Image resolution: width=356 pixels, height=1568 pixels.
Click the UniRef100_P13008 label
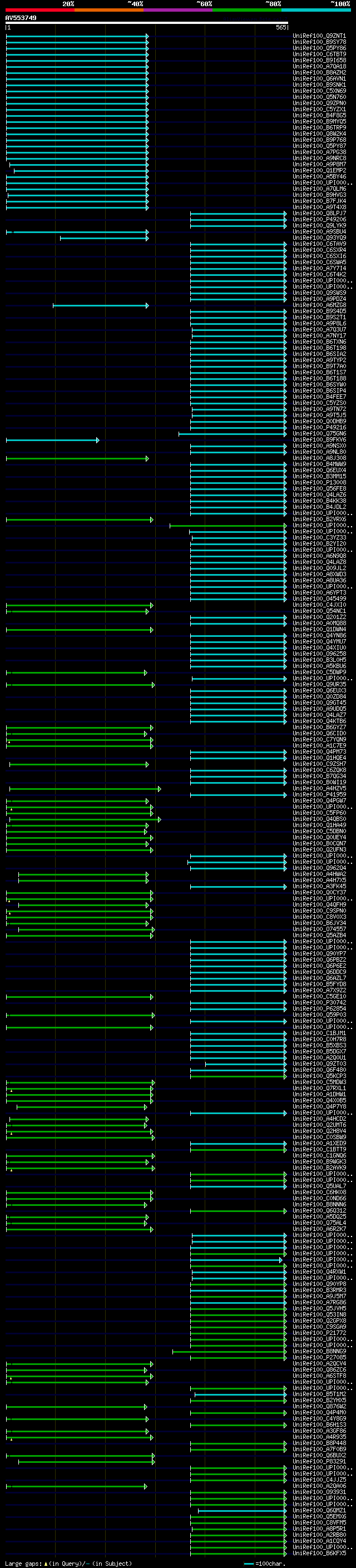tap(319, 483)
